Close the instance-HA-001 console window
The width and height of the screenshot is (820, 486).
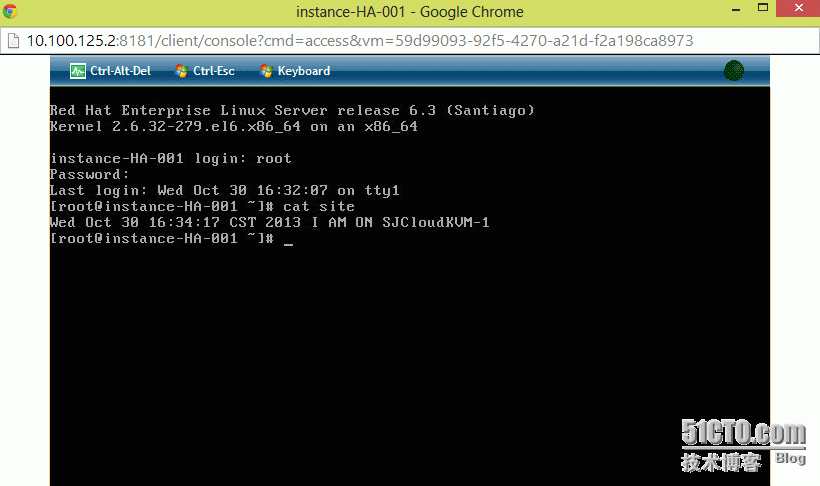coord(798,8)
